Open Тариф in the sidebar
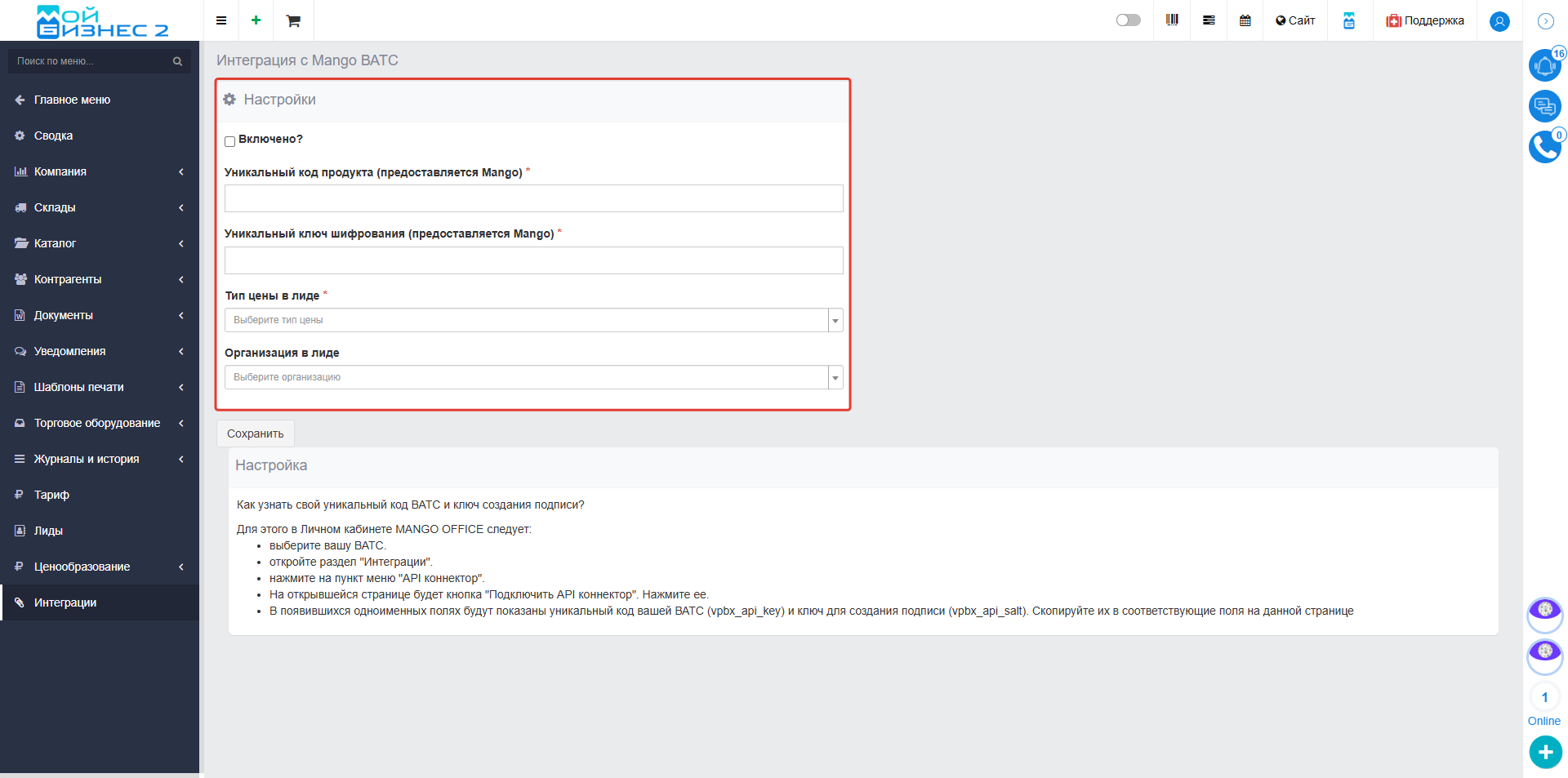 [100, 495]
